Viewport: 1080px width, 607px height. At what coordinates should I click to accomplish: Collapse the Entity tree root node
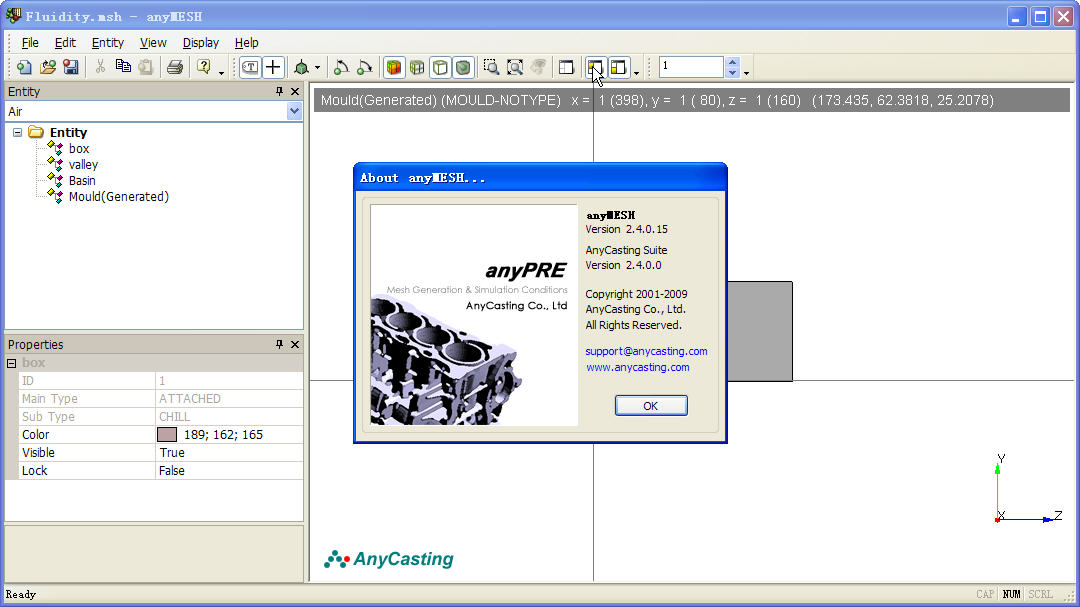pyautogui.click(x=17, y=132)
